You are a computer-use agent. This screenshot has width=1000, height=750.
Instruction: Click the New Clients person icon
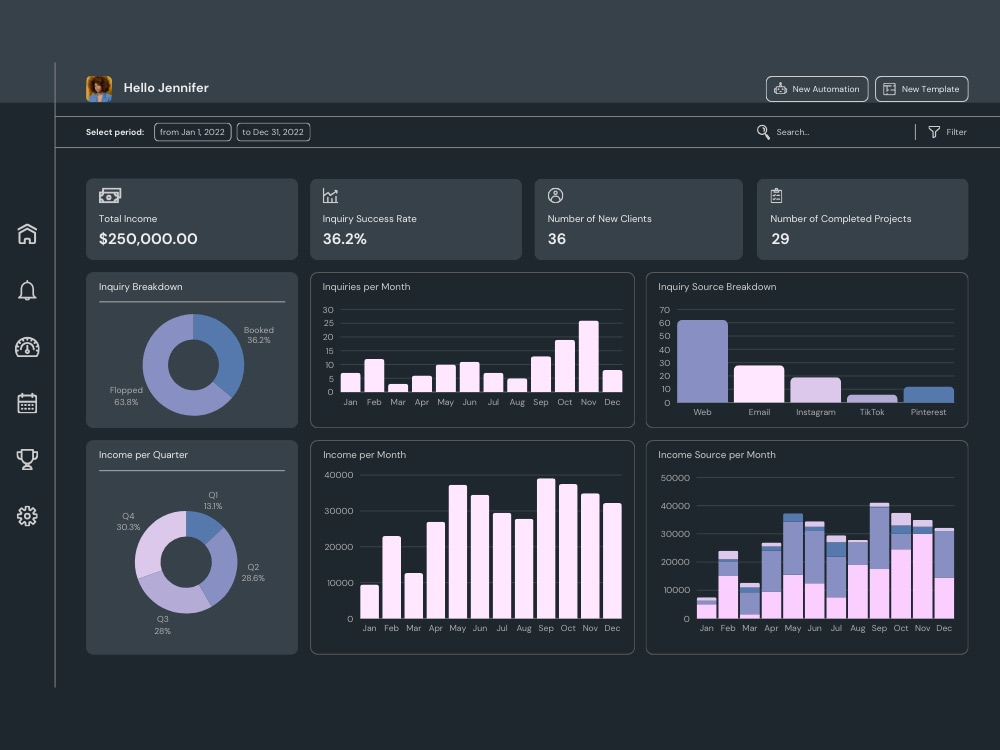555,196
